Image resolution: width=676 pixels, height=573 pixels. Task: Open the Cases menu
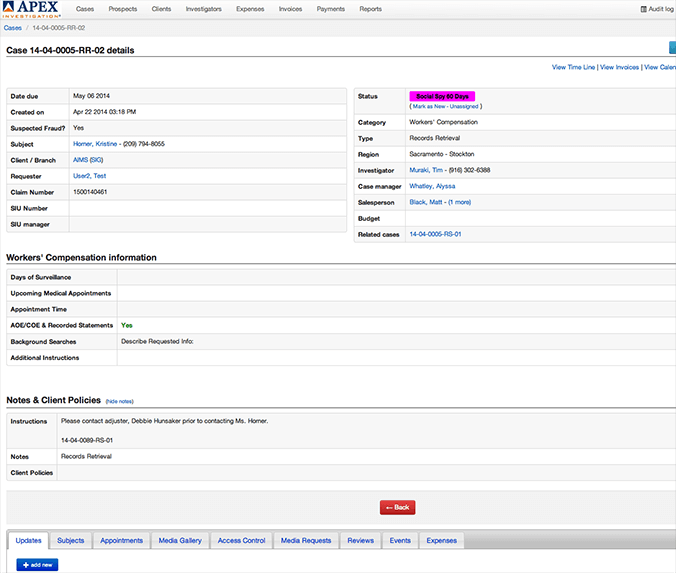(x=85, y=9)
